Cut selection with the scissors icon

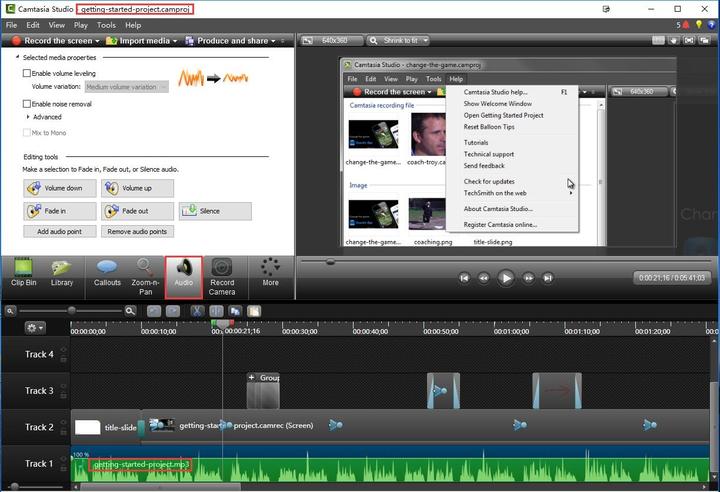[197, 311]
